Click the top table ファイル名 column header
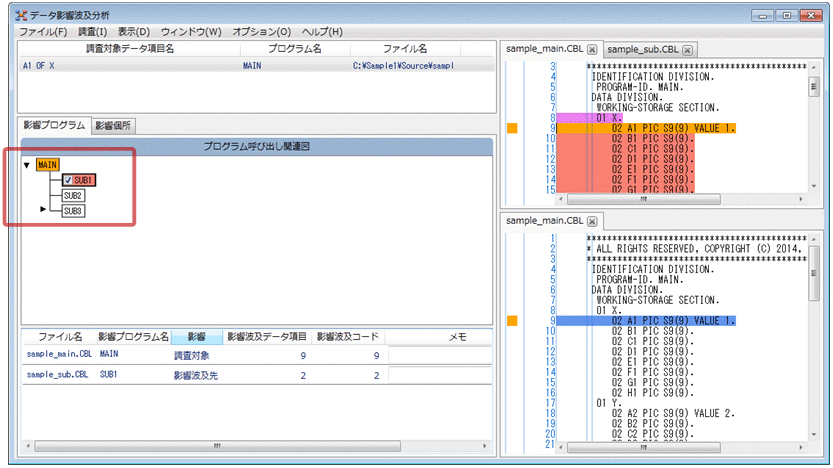This screenshot has width=833, height=468. (x=405, y=49)
